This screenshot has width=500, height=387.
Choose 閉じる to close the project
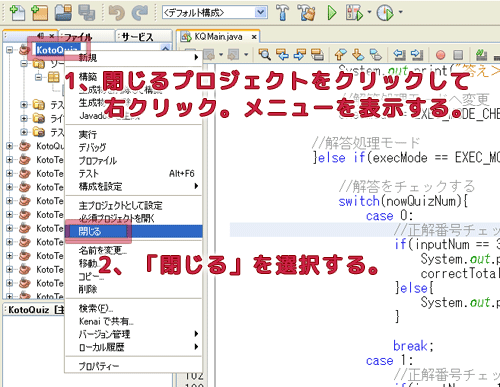tap(134, 231)
